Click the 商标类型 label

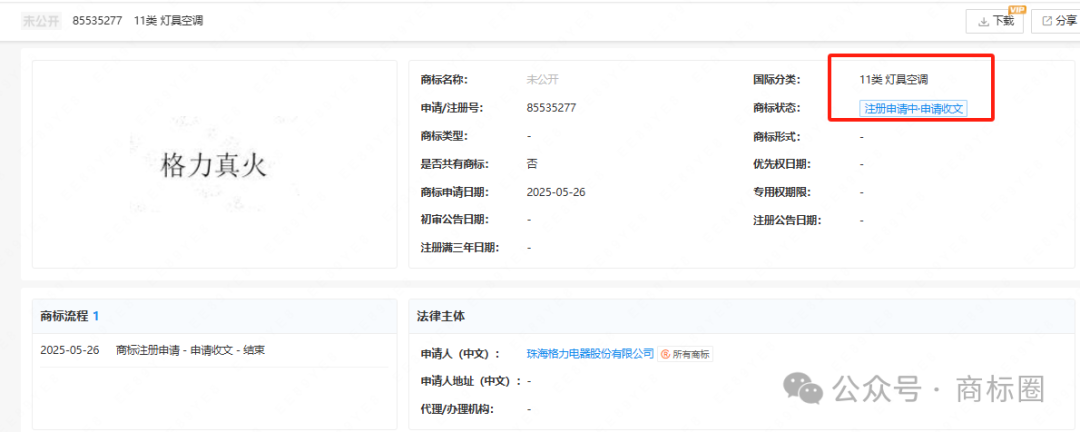click(x=444, y=136)
